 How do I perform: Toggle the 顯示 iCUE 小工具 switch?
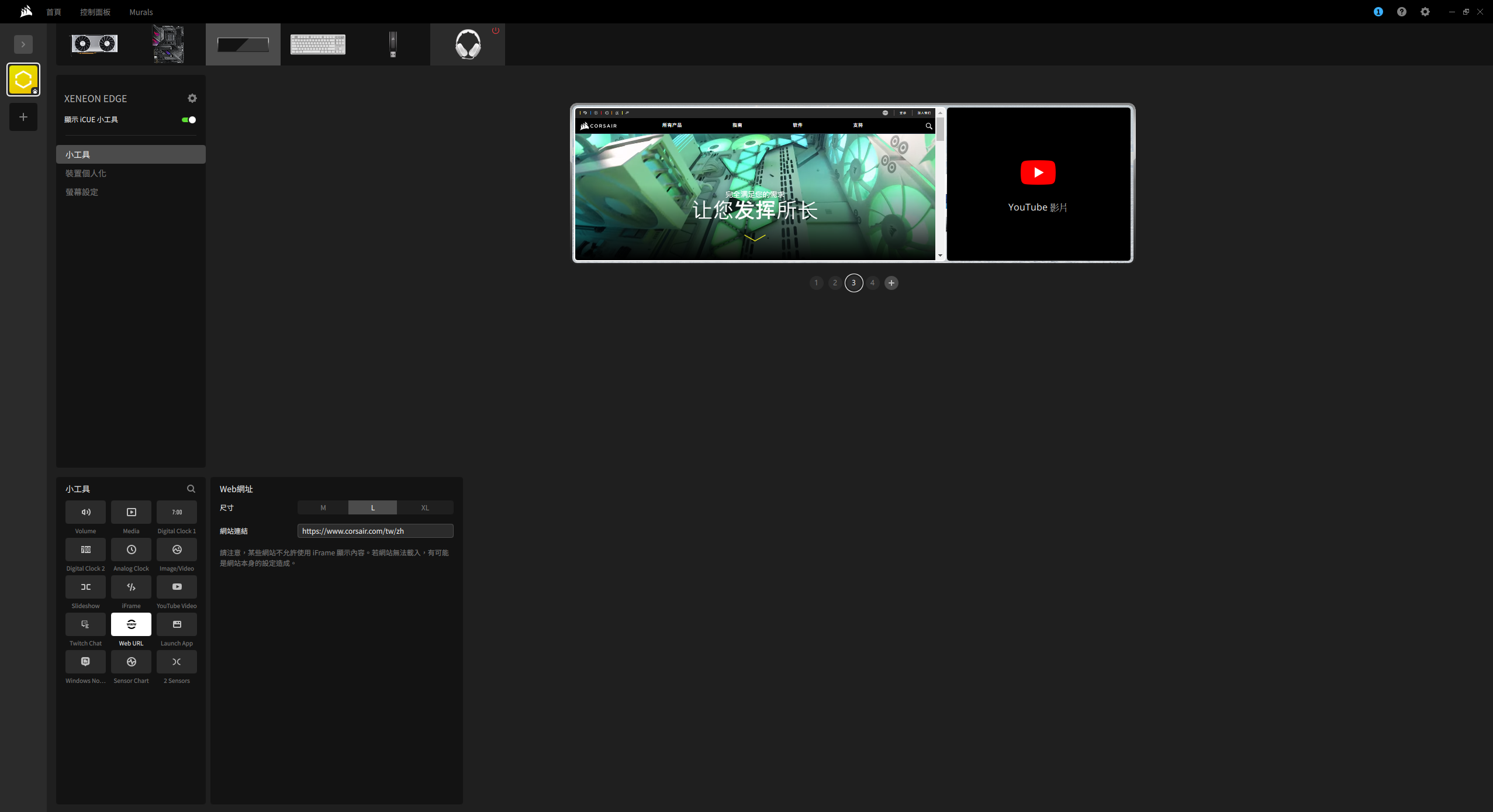click(189, 120)
